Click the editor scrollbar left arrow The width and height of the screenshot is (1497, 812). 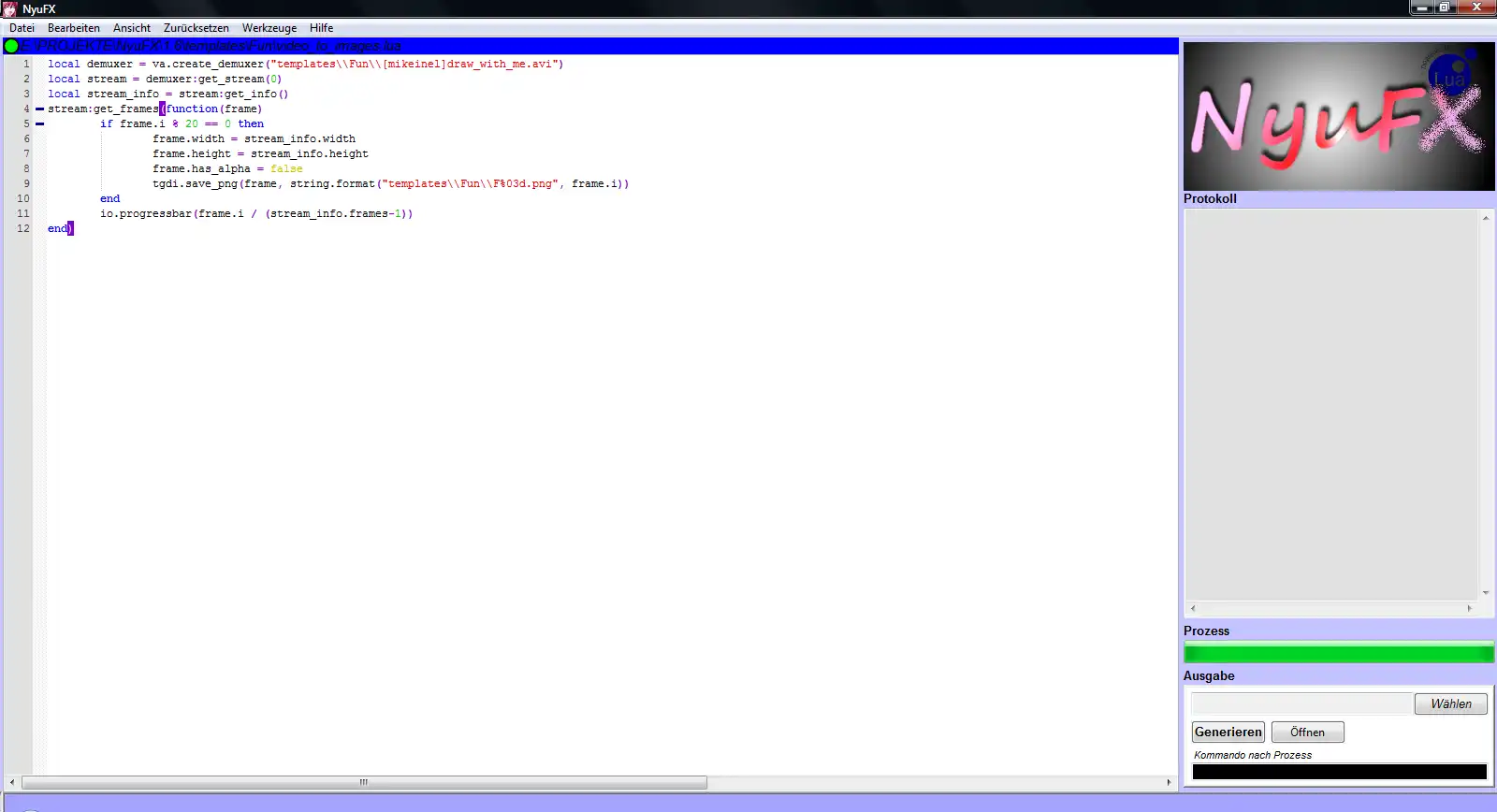(11, 782)
